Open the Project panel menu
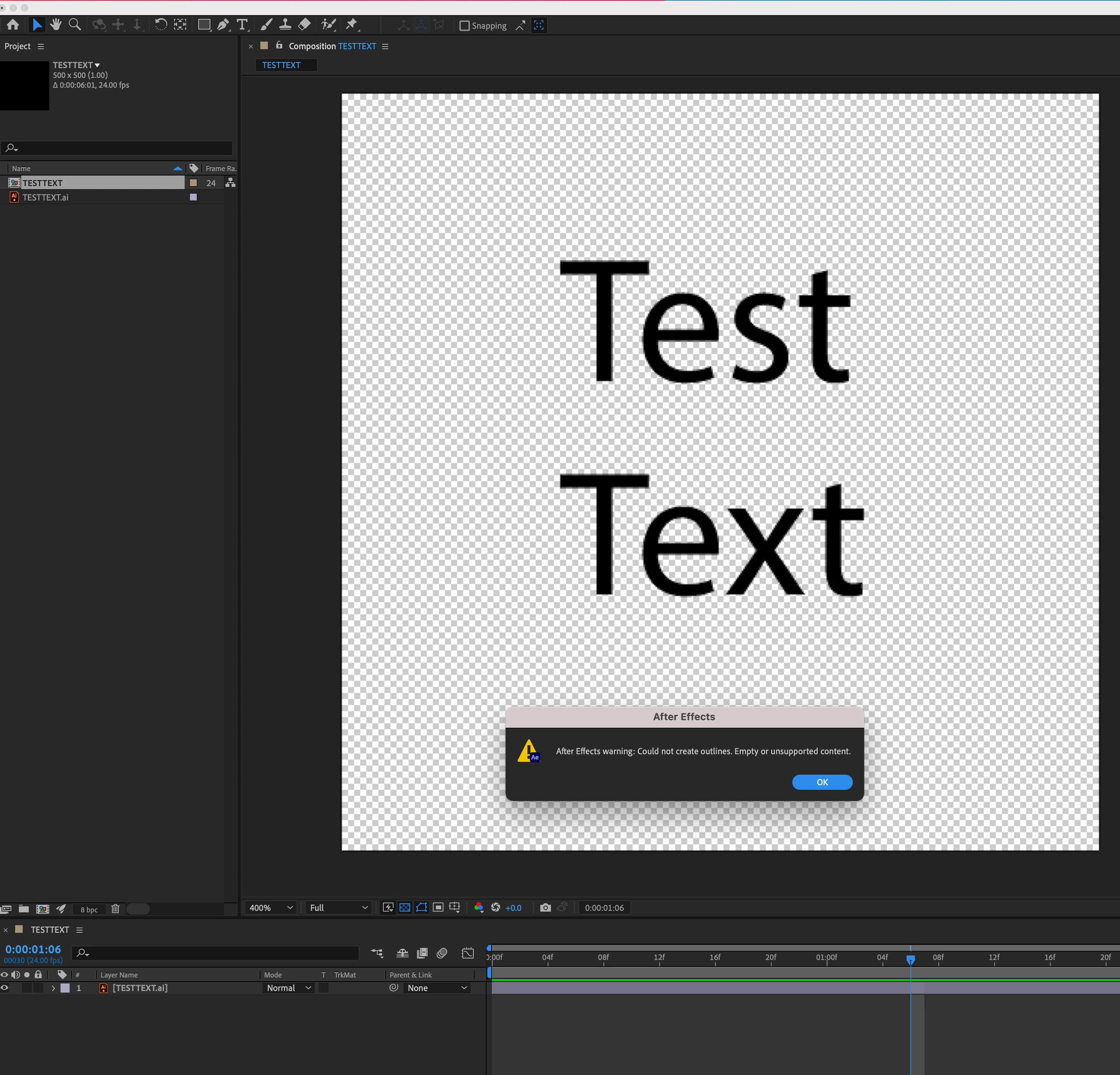 point(40,46)
